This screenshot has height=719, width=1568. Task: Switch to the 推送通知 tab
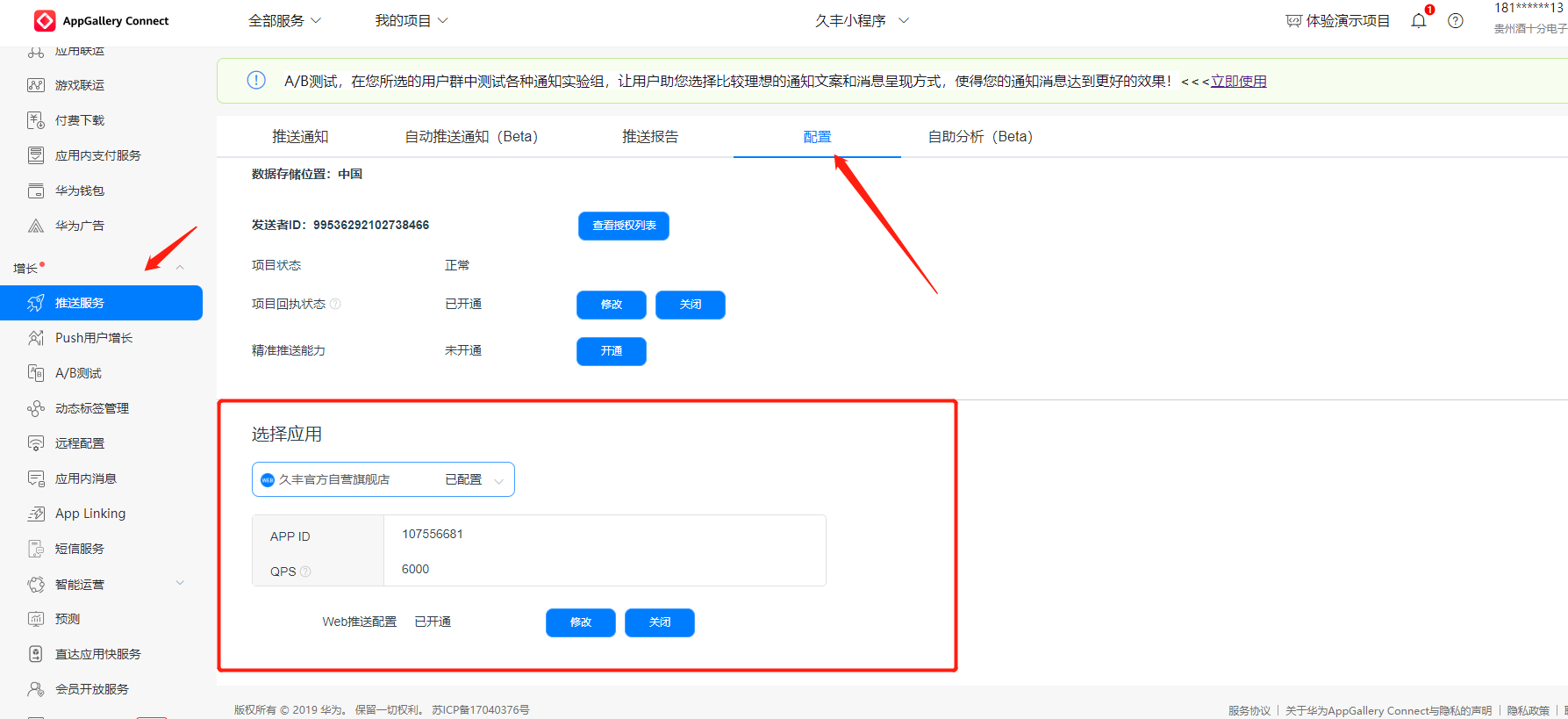(x=300, y=136)
